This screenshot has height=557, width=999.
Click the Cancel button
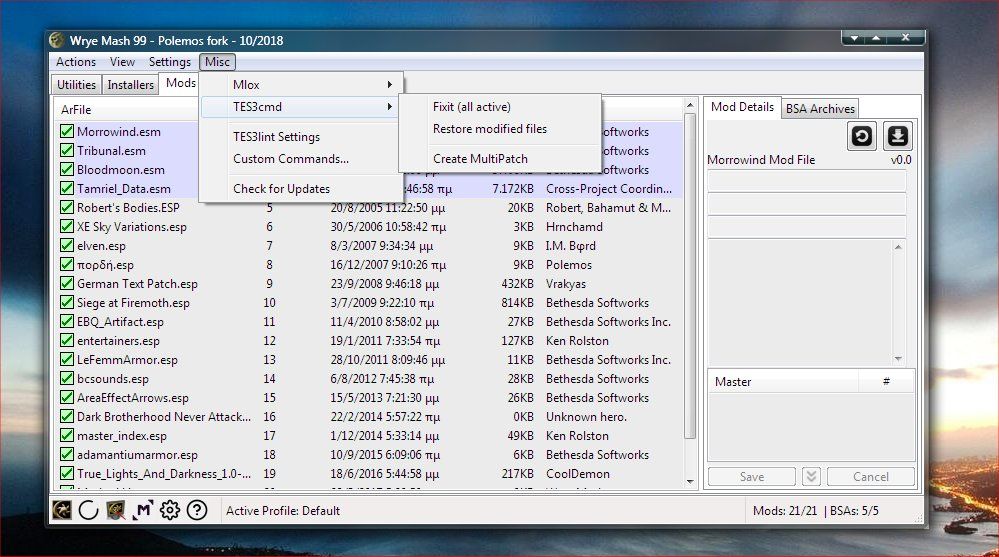click(x=870, y=477)
